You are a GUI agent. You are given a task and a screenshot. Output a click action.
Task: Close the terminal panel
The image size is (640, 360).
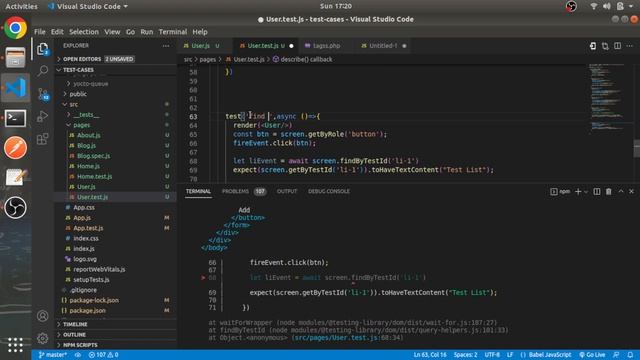coord(631,191)
